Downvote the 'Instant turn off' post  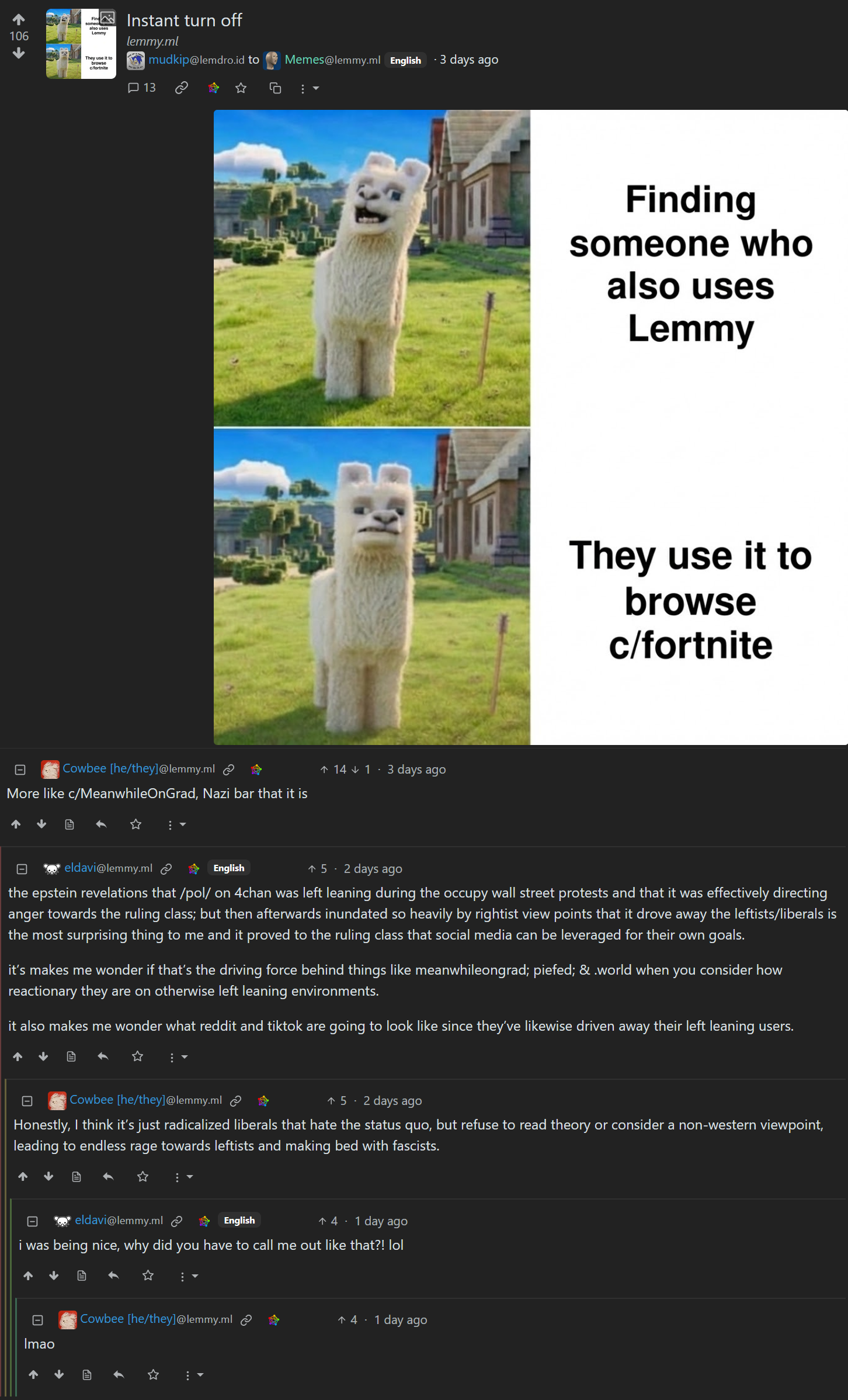click(19, 53)
